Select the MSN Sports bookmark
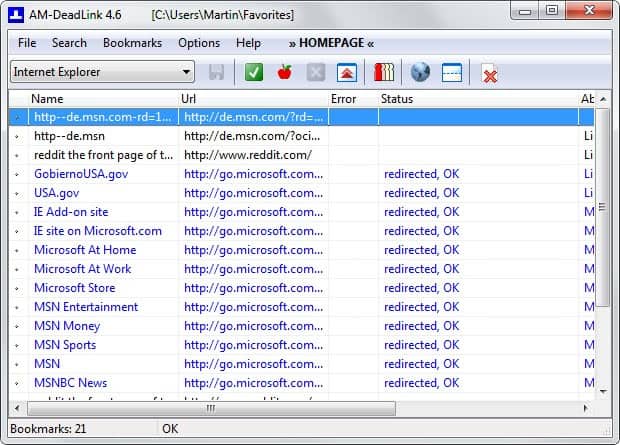620x445 pixels. (x=301, y=345)
